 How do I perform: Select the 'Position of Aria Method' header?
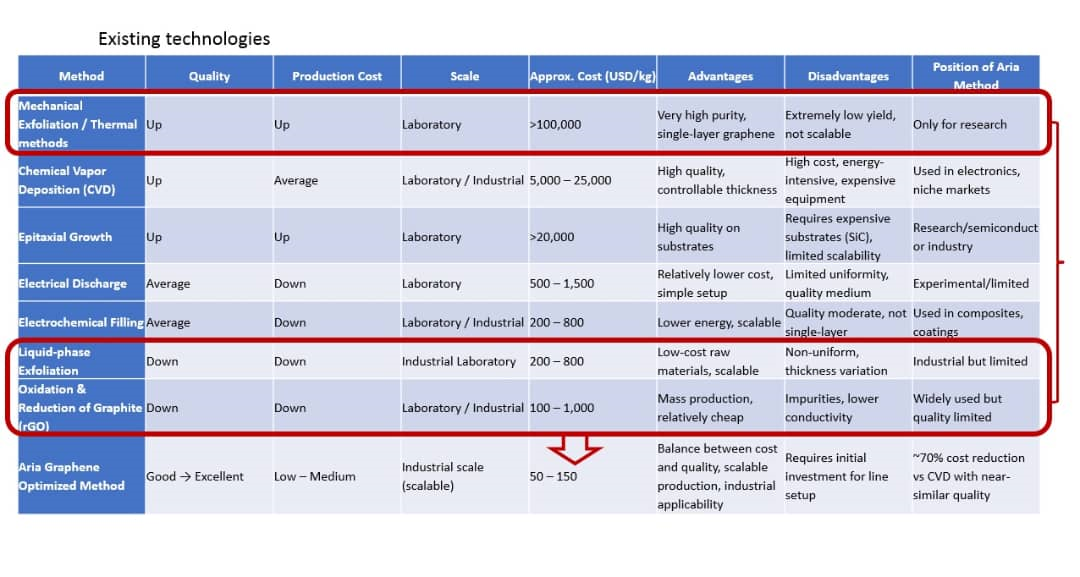[976, 76]
